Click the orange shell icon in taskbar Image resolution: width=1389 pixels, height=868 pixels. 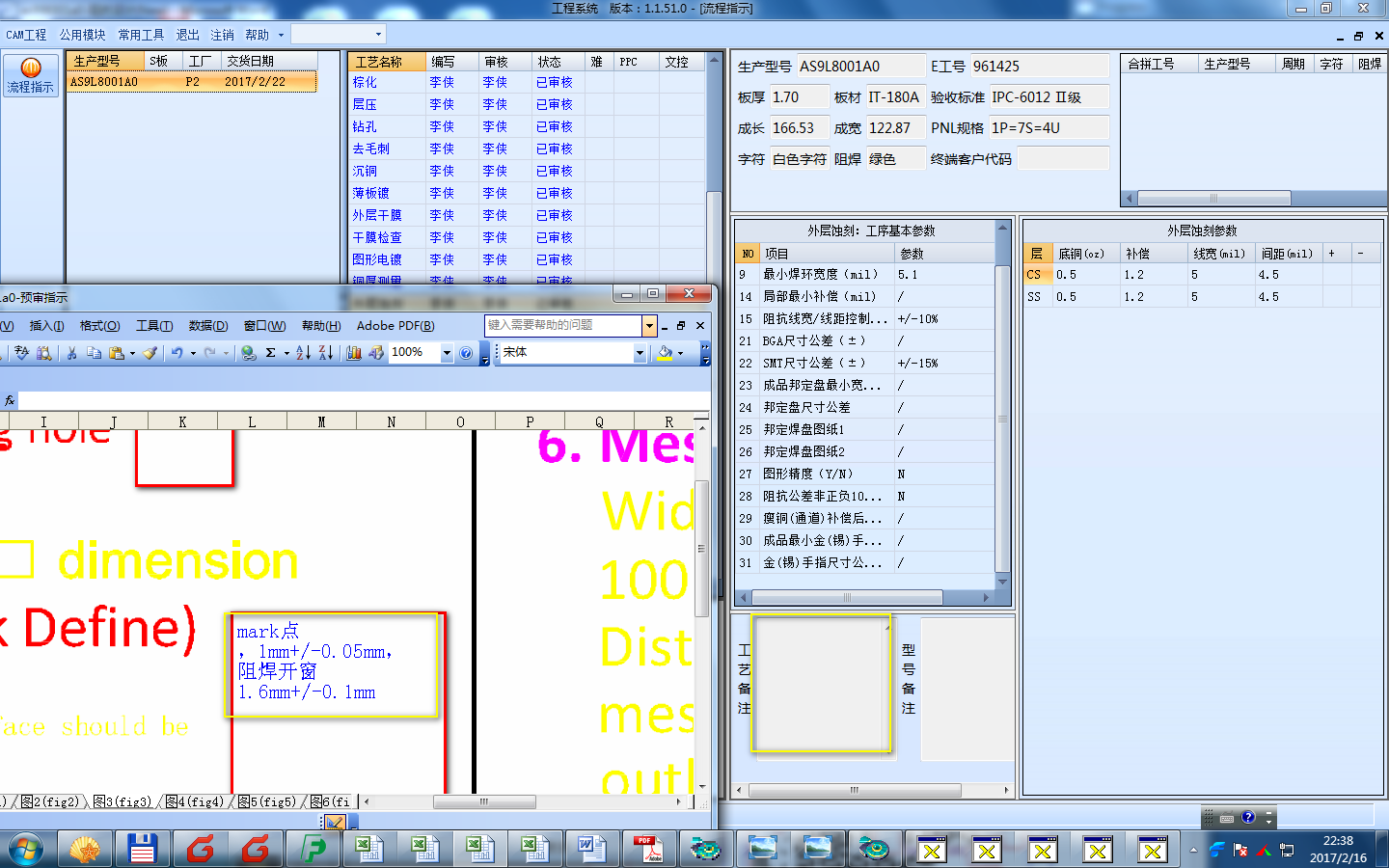[x=86, y=849]
